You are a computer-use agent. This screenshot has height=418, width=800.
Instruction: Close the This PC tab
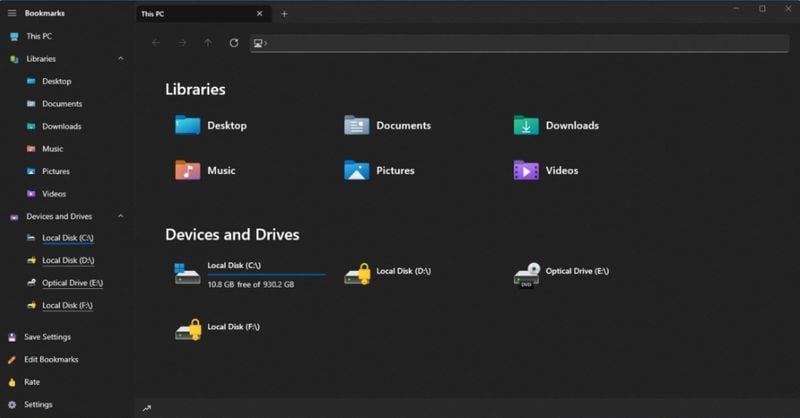(x=260, y=14)
